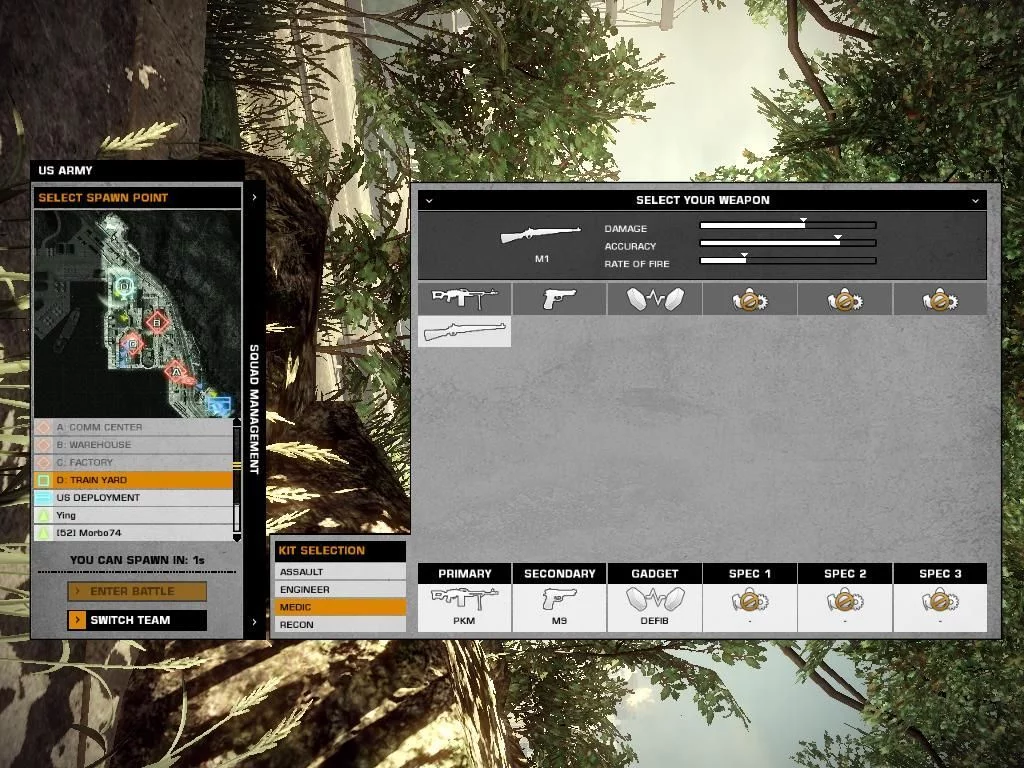Viewport: 1024px width, 768px height.
Task: Open the SPEC 3 loadout slot
Action: tap(940, 607)
